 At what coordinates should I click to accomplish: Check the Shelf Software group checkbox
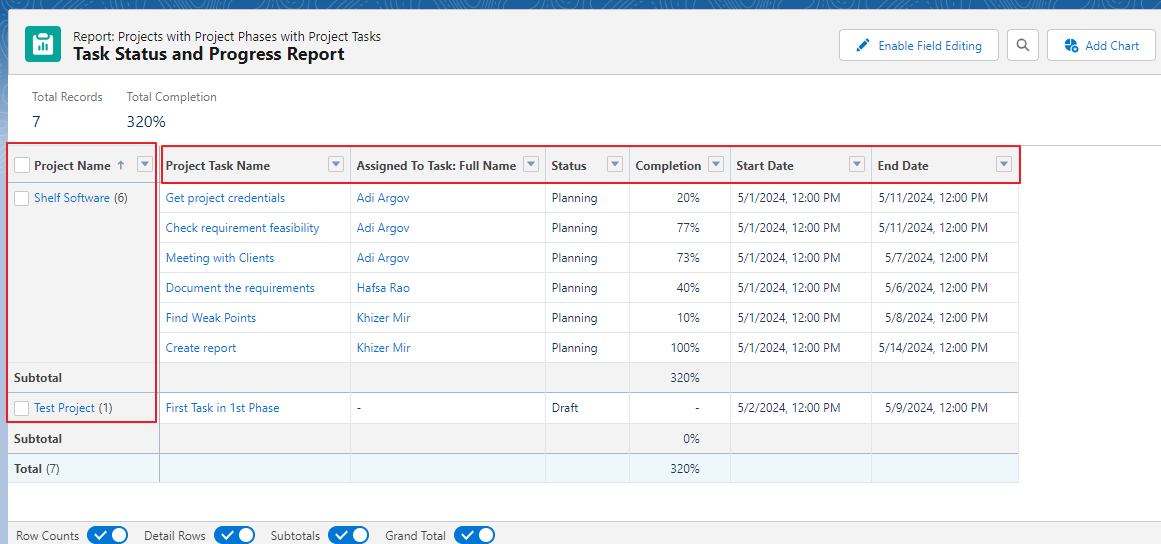point(22,198)
